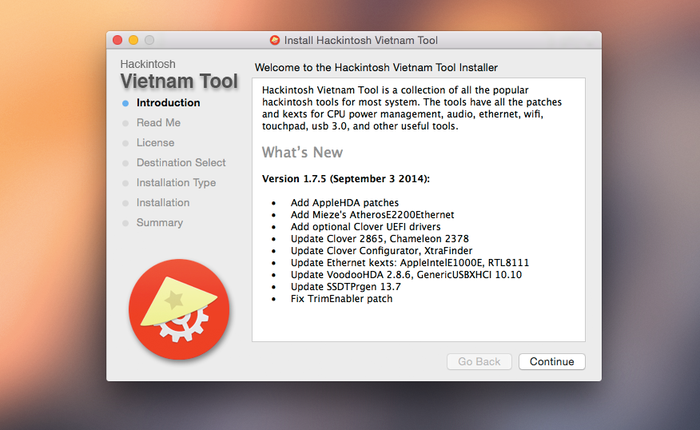
Task: Click the disabled Go Back button
Action: (479, 361)
